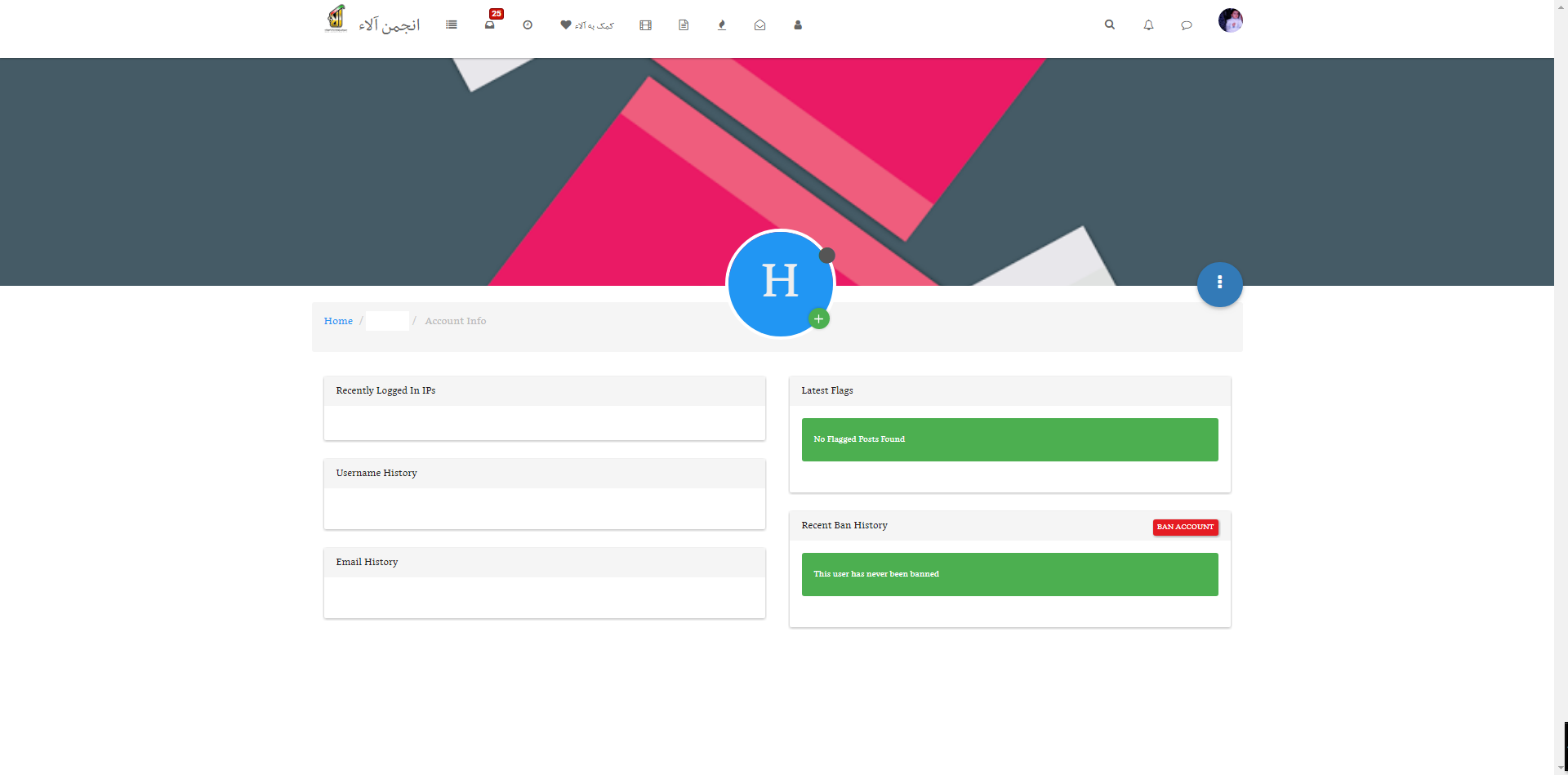Click Account Info breadcrumb text
The height and width of the screenshot is (775, 1568).
coord(456,321)
